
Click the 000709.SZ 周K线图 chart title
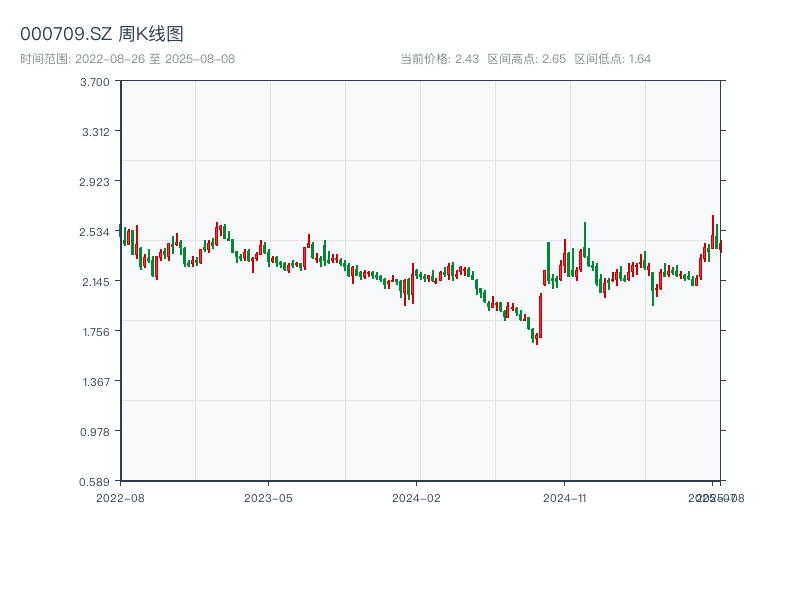[x=102, y=35]
